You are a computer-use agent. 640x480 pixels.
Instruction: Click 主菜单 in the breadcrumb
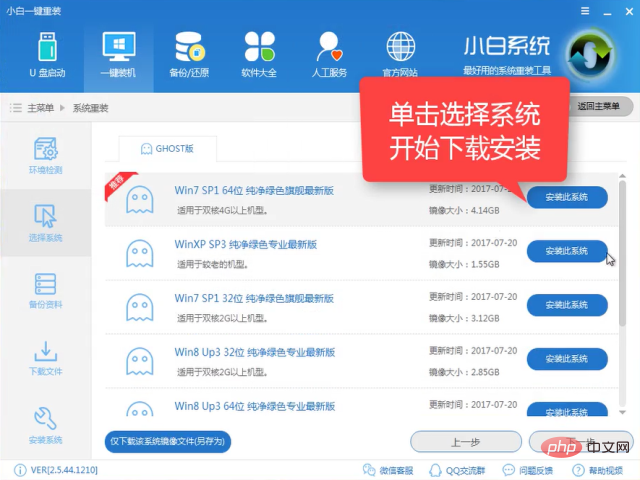(x=42, y=107)
